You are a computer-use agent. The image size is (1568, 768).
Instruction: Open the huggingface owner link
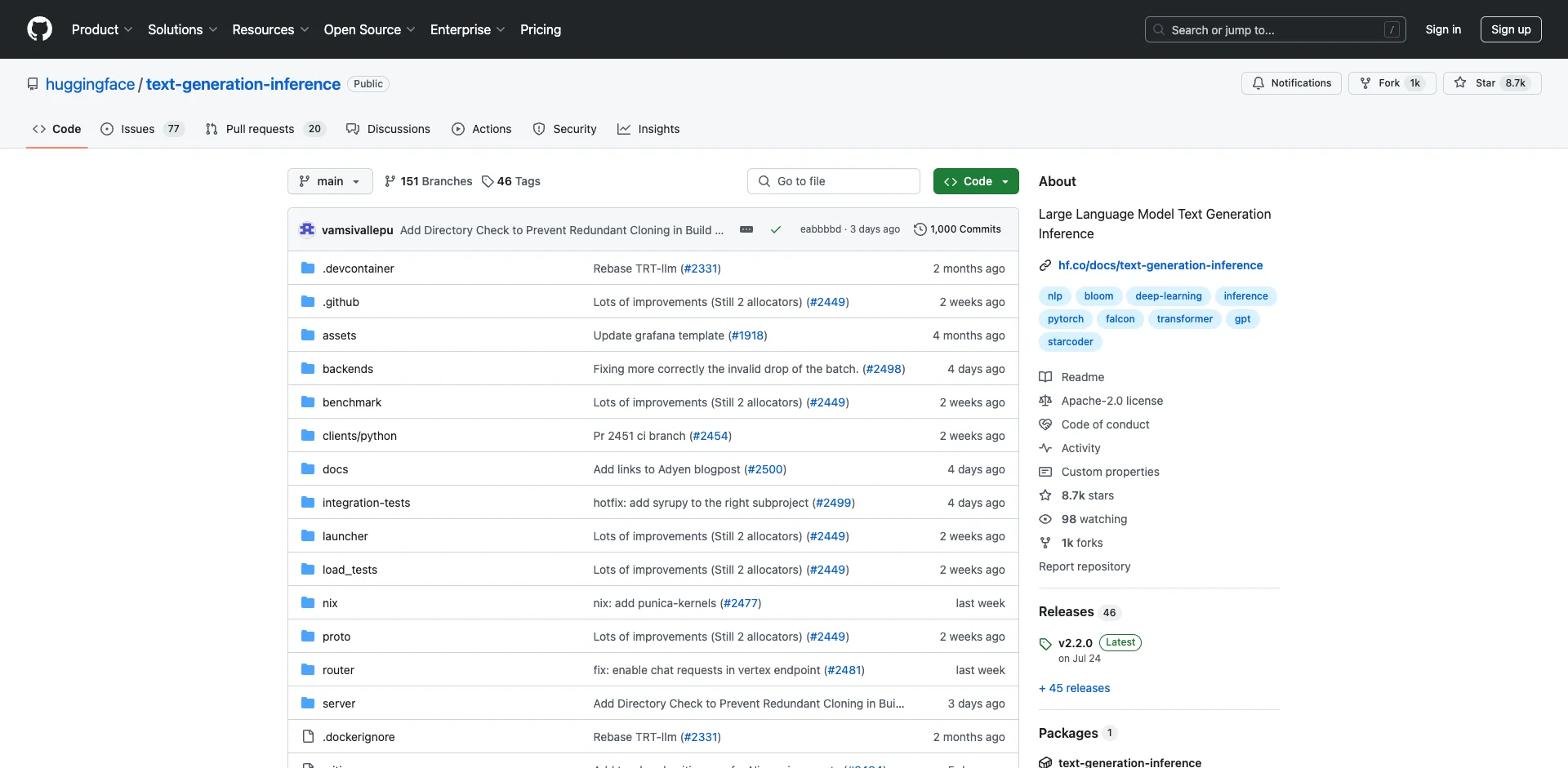tap(90, 84)
